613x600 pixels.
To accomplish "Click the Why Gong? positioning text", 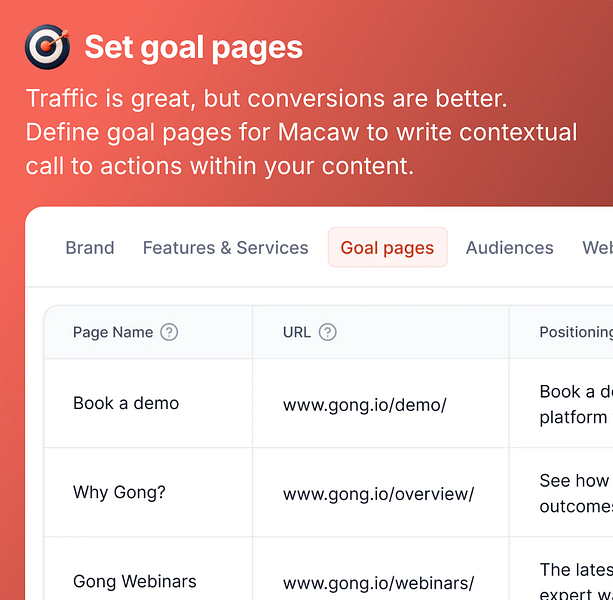I will 575,492.
